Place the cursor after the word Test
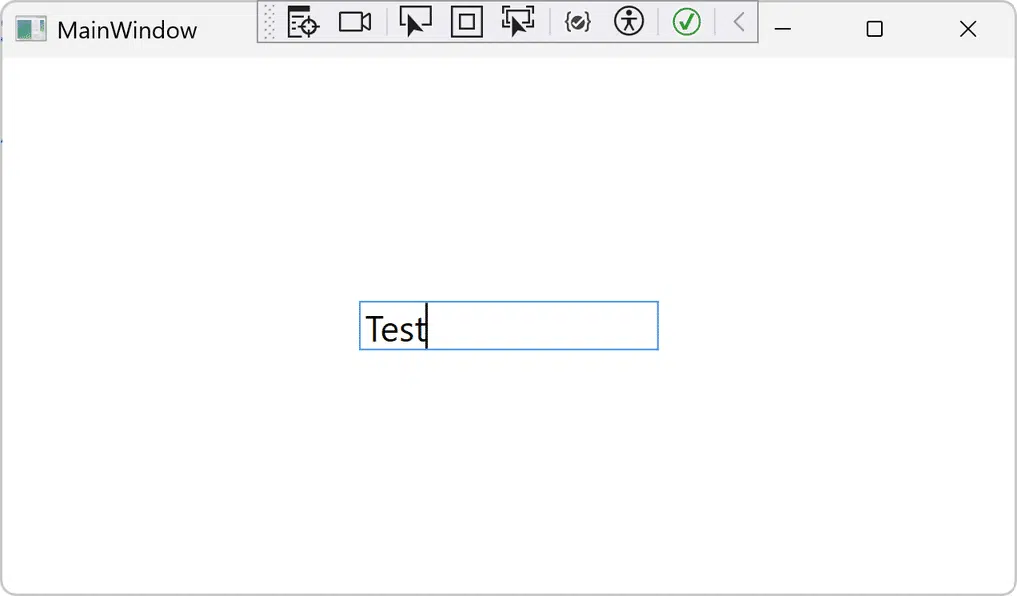 (426, 328)
